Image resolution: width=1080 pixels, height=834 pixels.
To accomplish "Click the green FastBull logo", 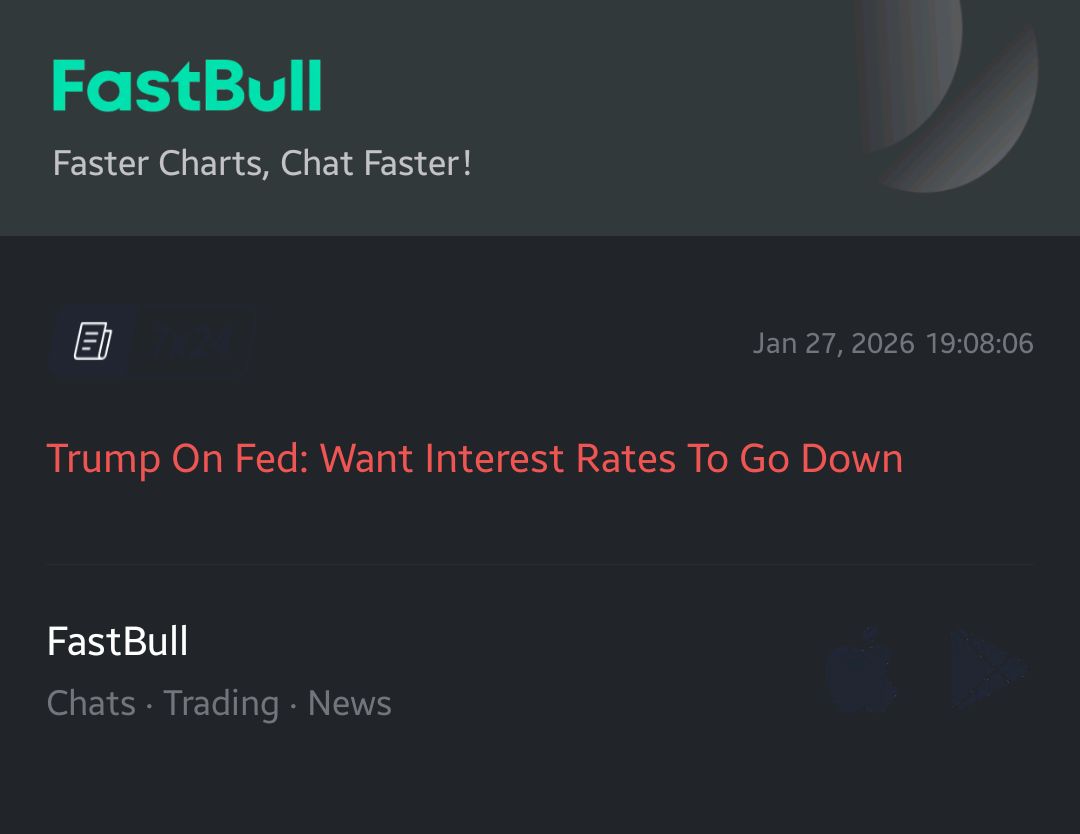I will [x=187, y=86].
